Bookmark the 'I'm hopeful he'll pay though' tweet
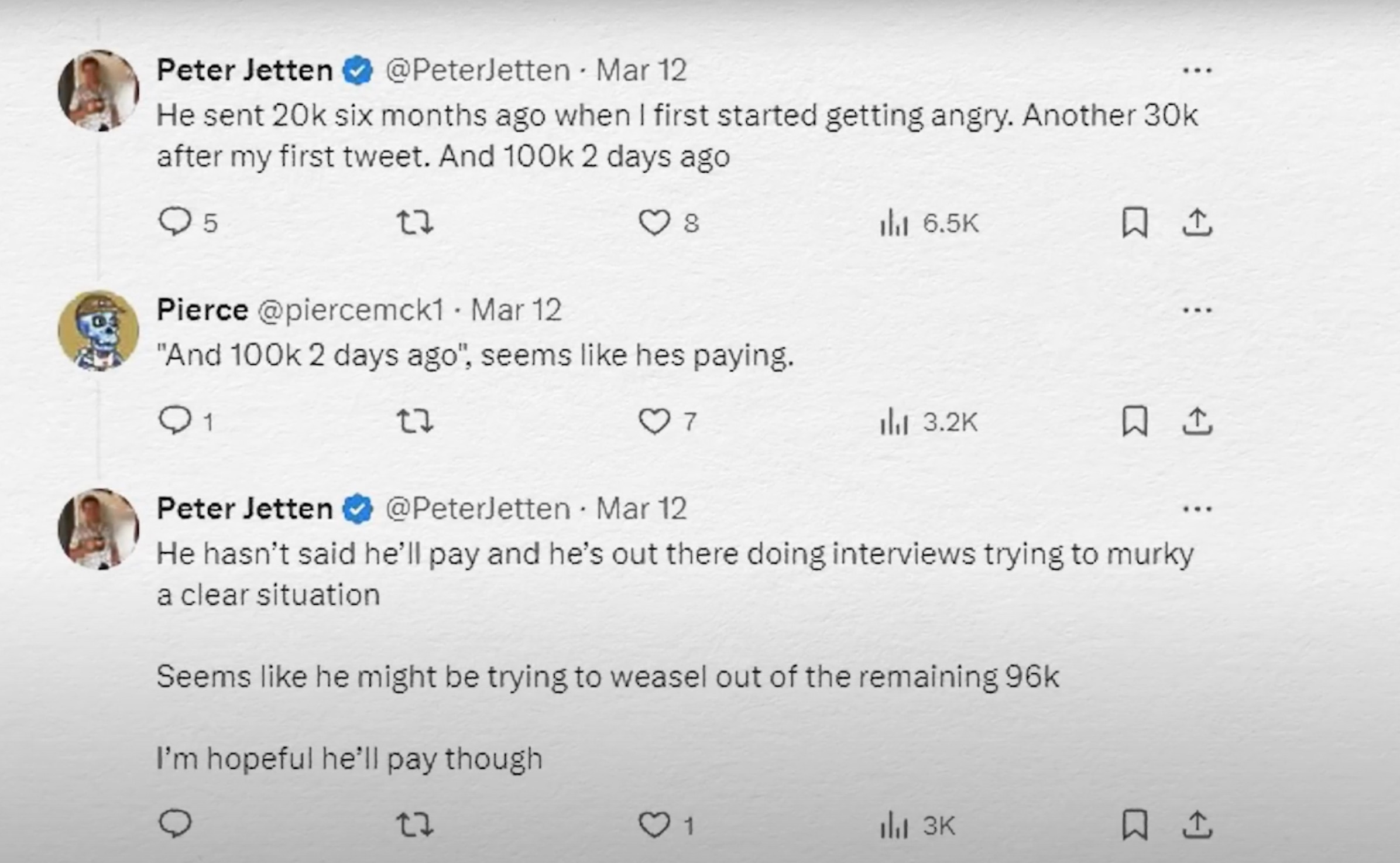This screenshot has height=863, width=1400. click(x=1134, y=825)
